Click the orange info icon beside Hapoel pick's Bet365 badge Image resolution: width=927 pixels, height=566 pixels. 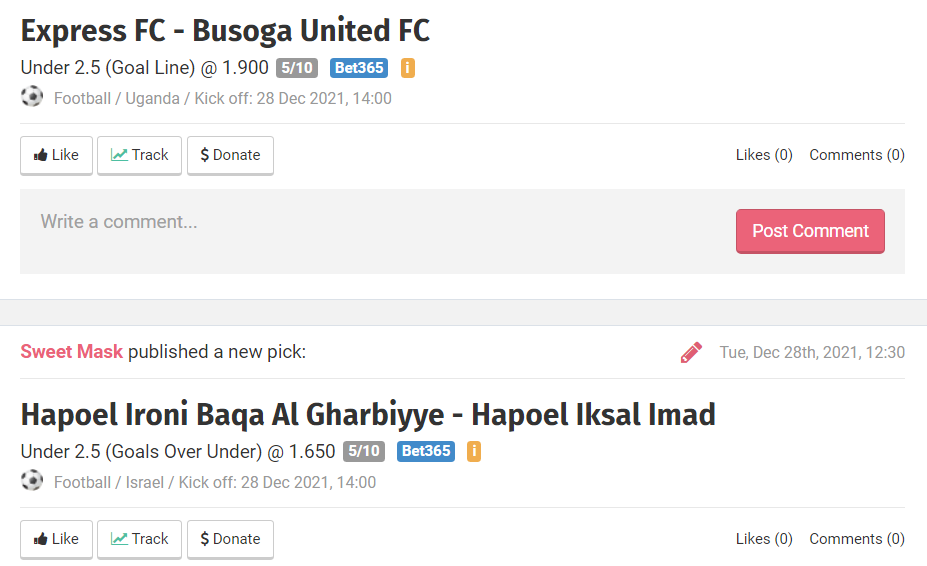point(474,452)
